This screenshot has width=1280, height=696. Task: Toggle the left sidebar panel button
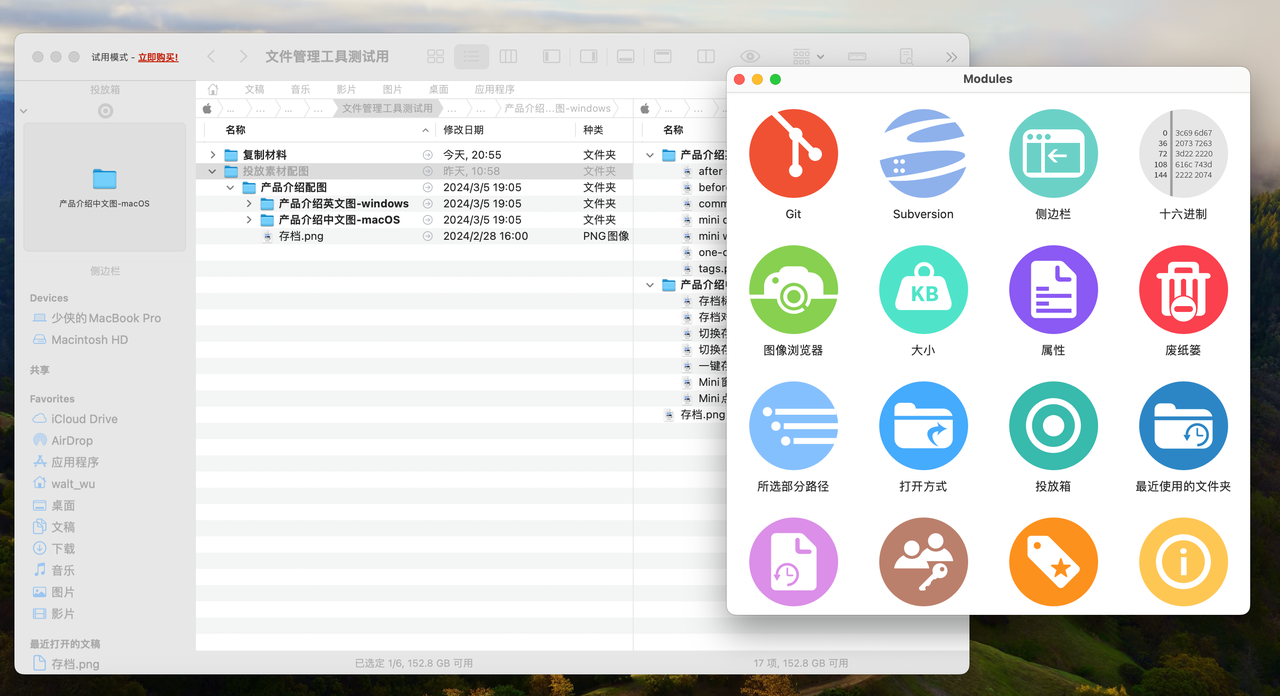click(551, 57)
